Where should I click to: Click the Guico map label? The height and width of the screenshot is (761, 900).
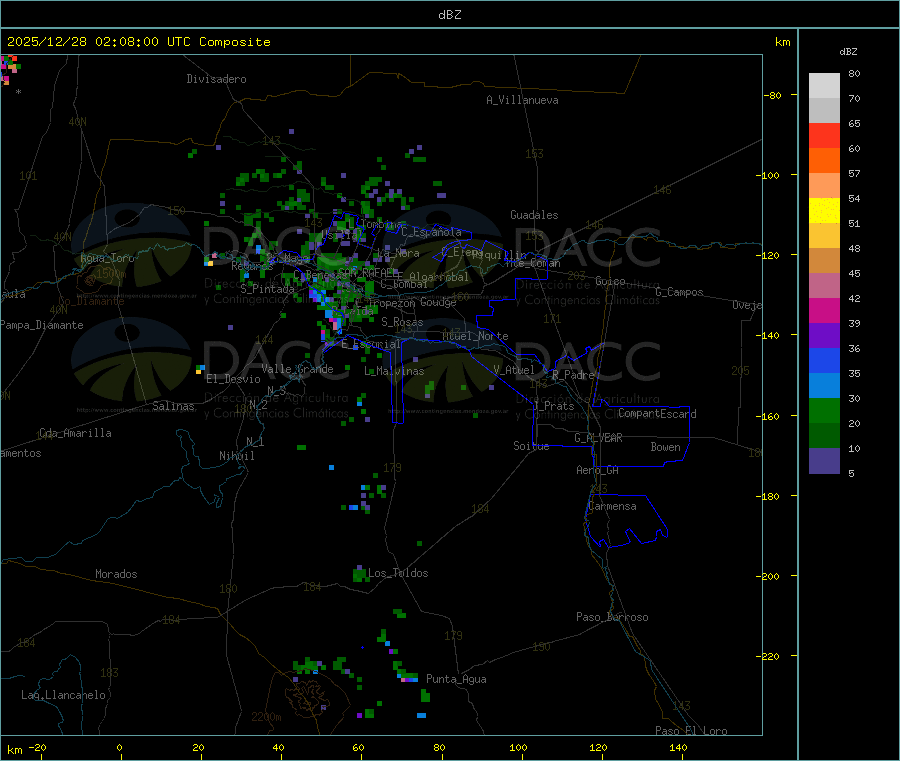pyautogui.click(x=610, y=281)
